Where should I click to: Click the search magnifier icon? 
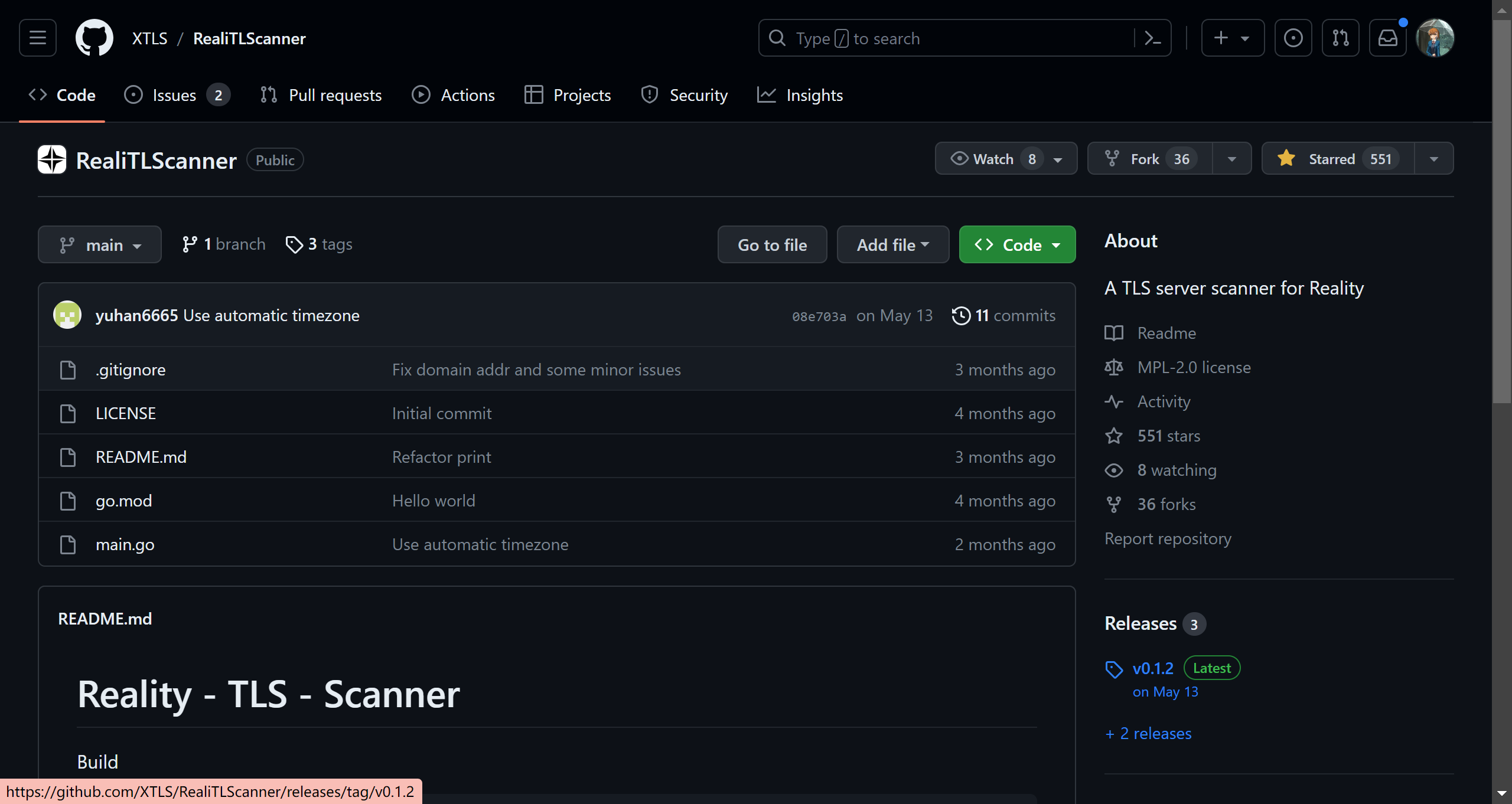tap(777, 38)
